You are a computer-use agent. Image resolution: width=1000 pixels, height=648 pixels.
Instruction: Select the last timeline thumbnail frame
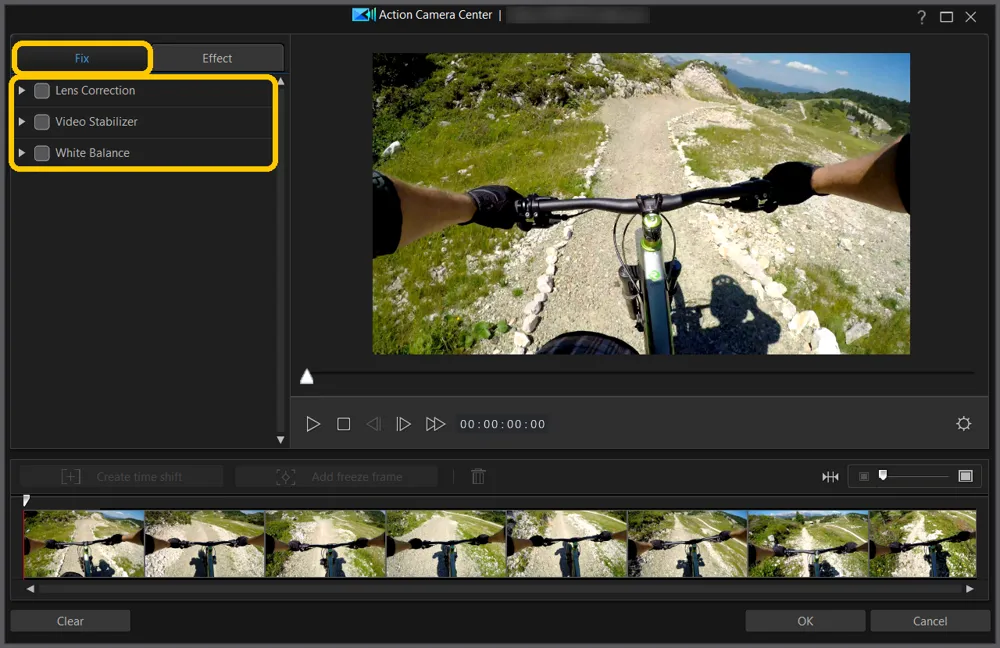[922, 543]
